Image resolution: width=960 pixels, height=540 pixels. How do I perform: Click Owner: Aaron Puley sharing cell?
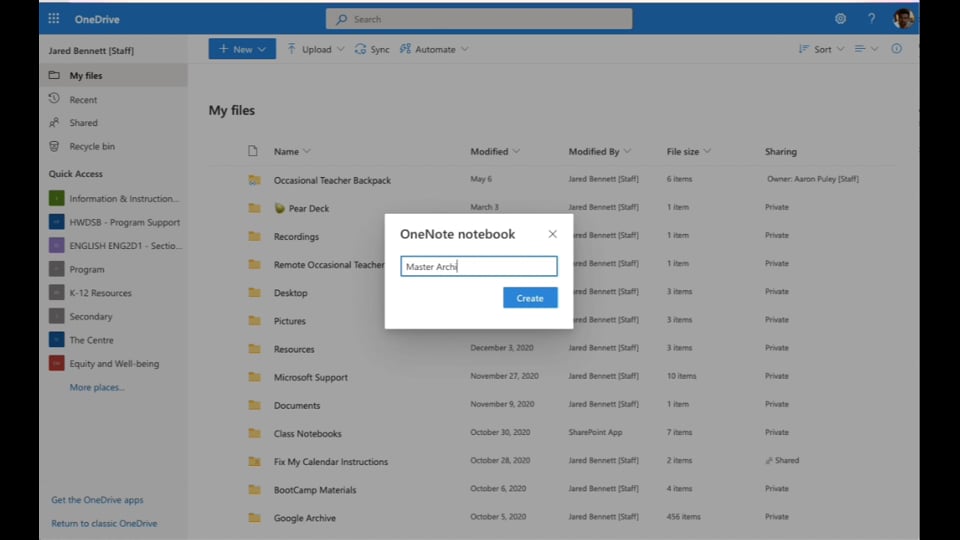pos(812,179)
